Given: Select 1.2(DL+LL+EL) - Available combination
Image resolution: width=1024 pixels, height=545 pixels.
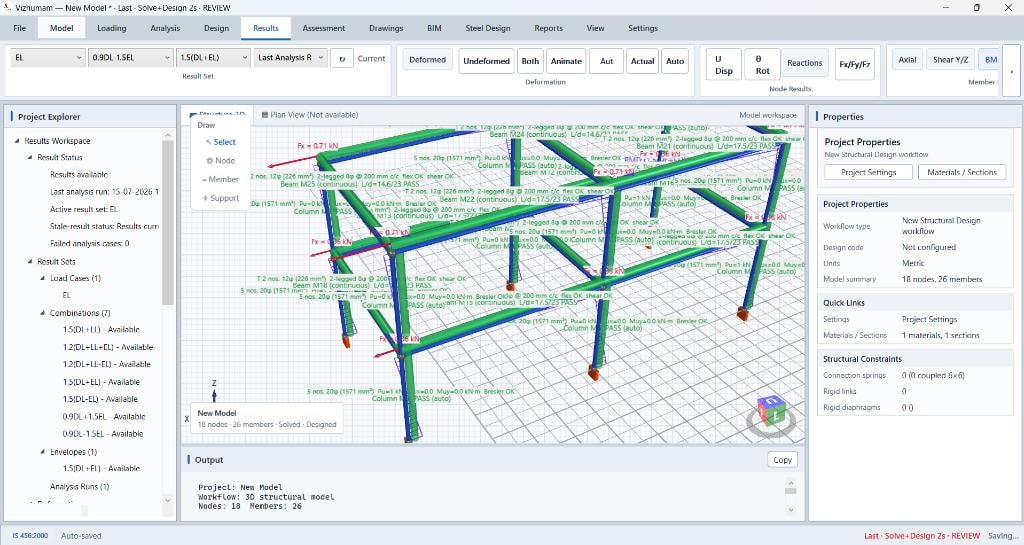Looking at the screenshot, I should pos(108,347).
